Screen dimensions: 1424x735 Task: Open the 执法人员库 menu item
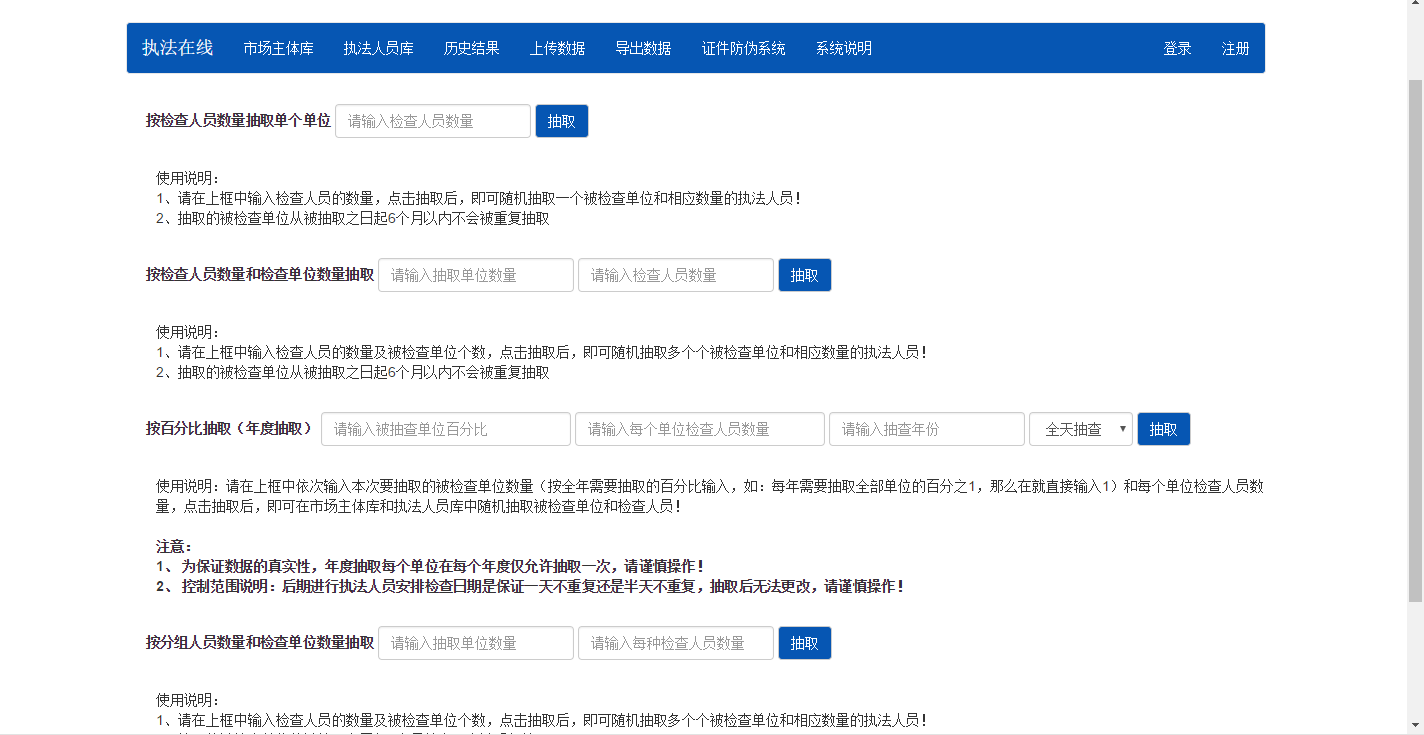[x=378, y=47]
